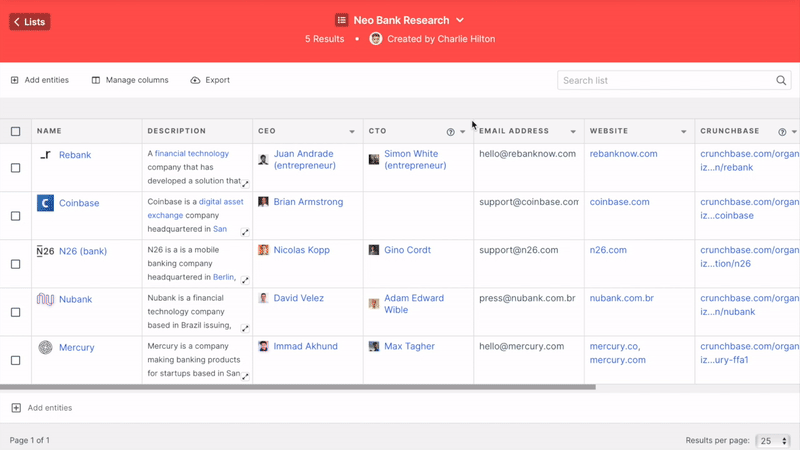Expand the Nubank description
Viewport: 800px width, 450px height.
click(x=245, y=328)
